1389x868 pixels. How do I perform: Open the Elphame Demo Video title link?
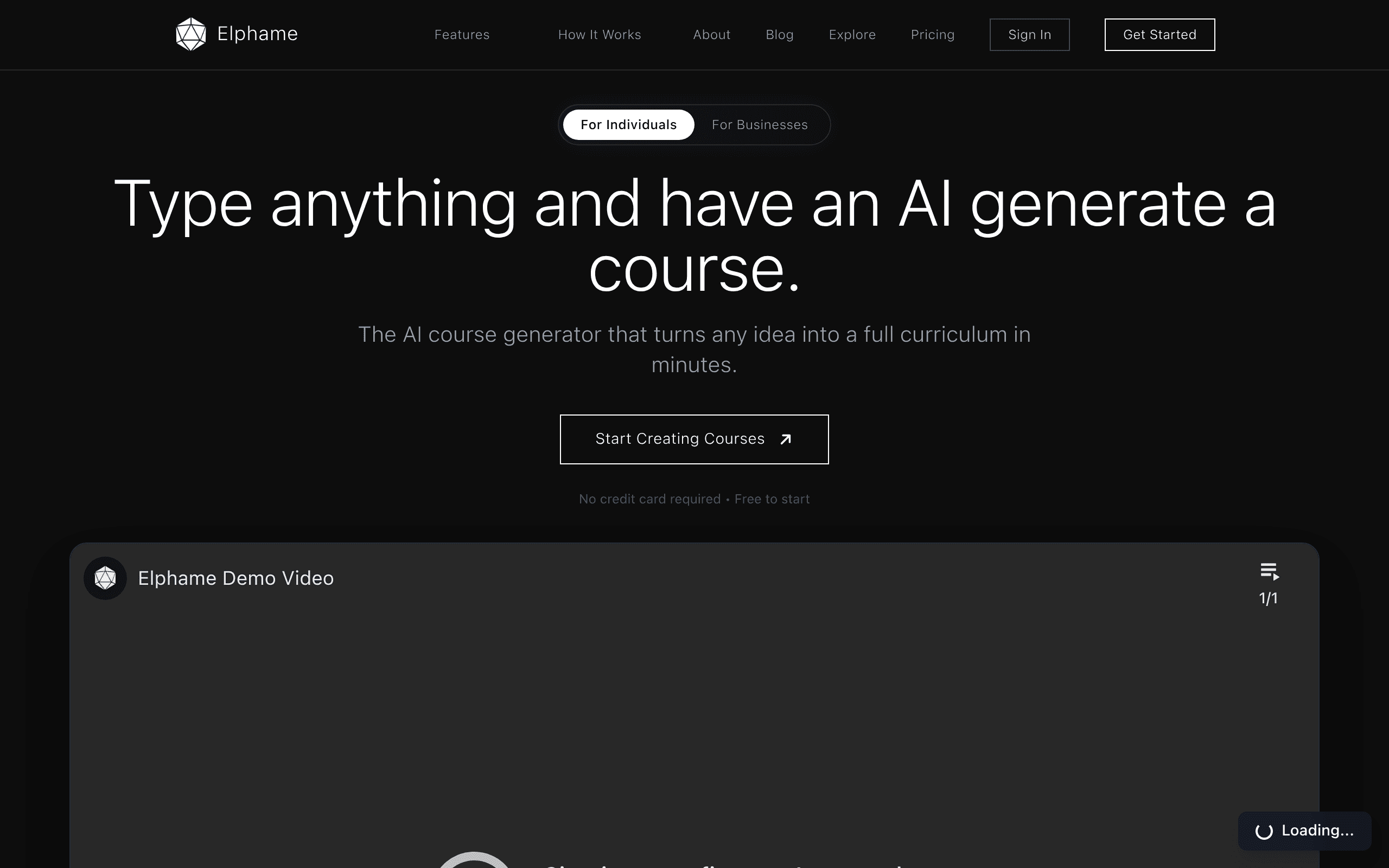(236, 578)
